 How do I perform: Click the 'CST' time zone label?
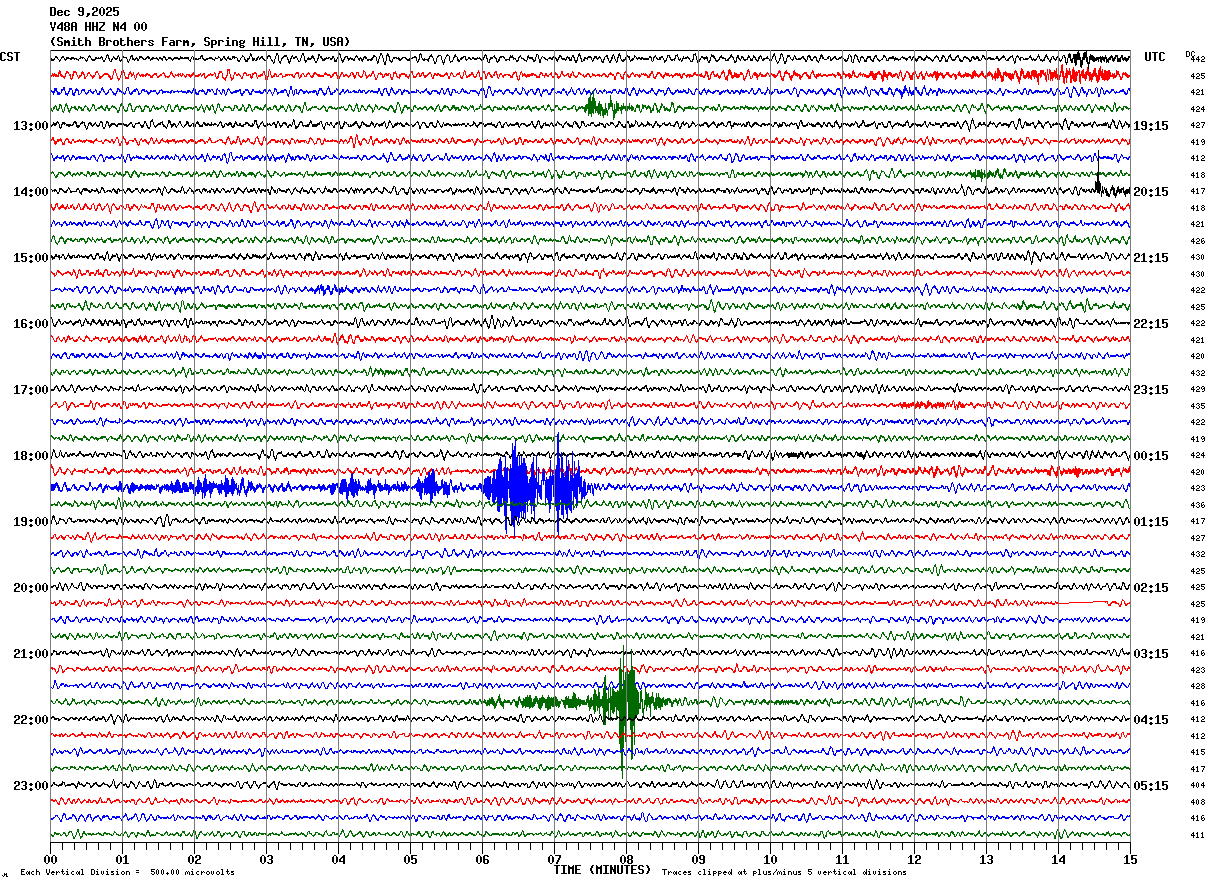[x=10, y=57]
